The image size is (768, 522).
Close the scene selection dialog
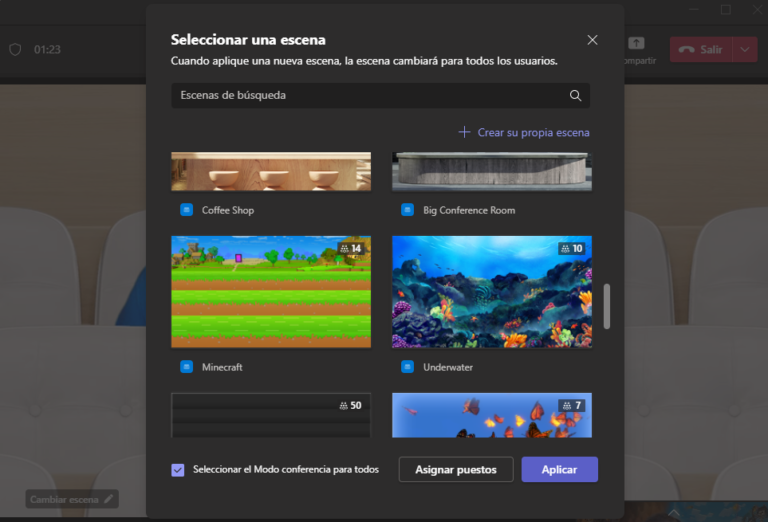[592, 40]
